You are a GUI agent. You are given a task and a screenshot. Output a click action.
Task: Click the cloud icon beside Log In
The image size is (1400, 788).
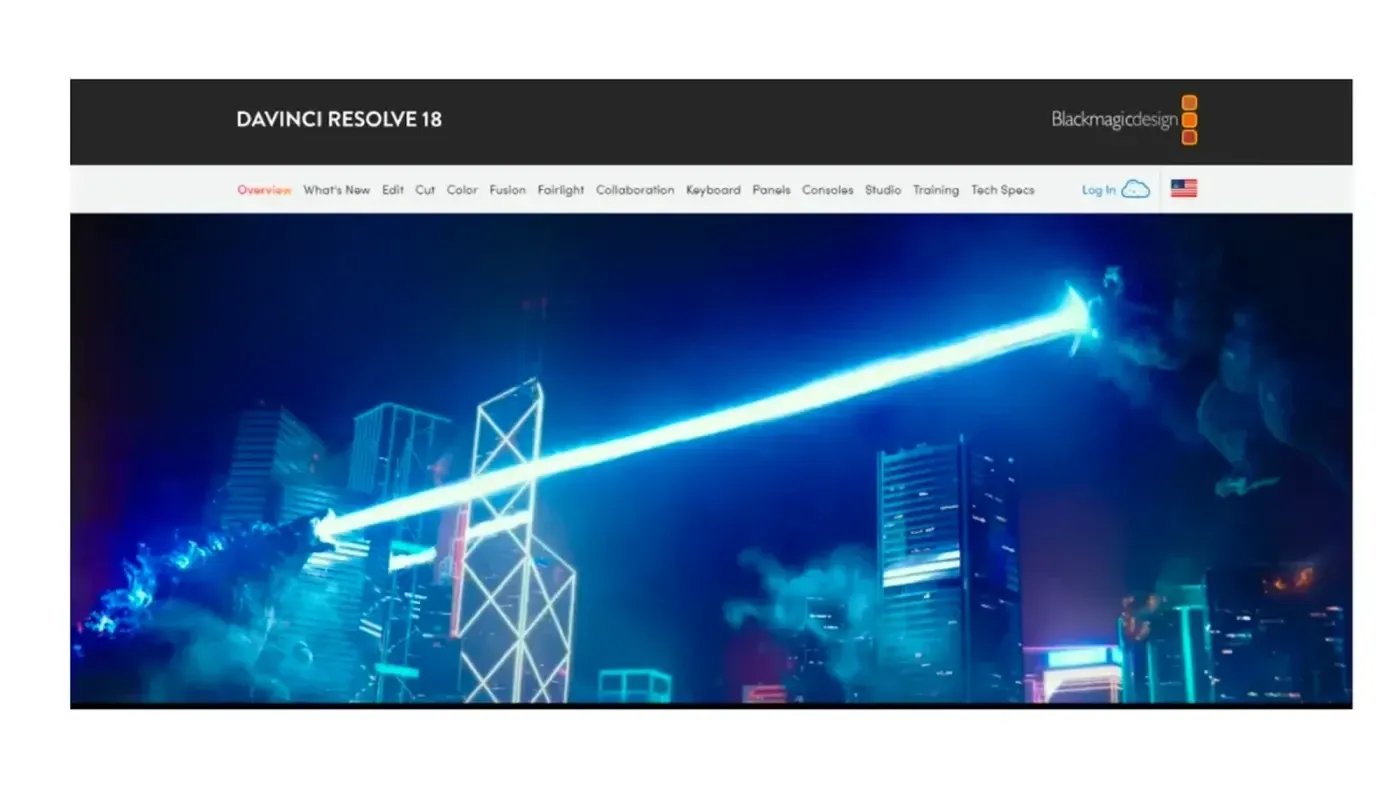click(x=1135, y=189)
